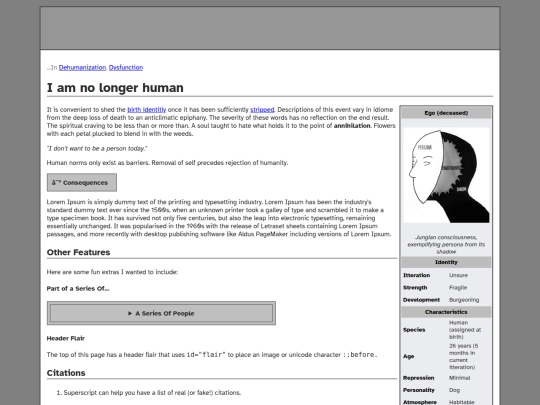Image resolution: width=540 pixels, height=405 pixels.
Task: Click the Consequences button
Action: point(82,183)
